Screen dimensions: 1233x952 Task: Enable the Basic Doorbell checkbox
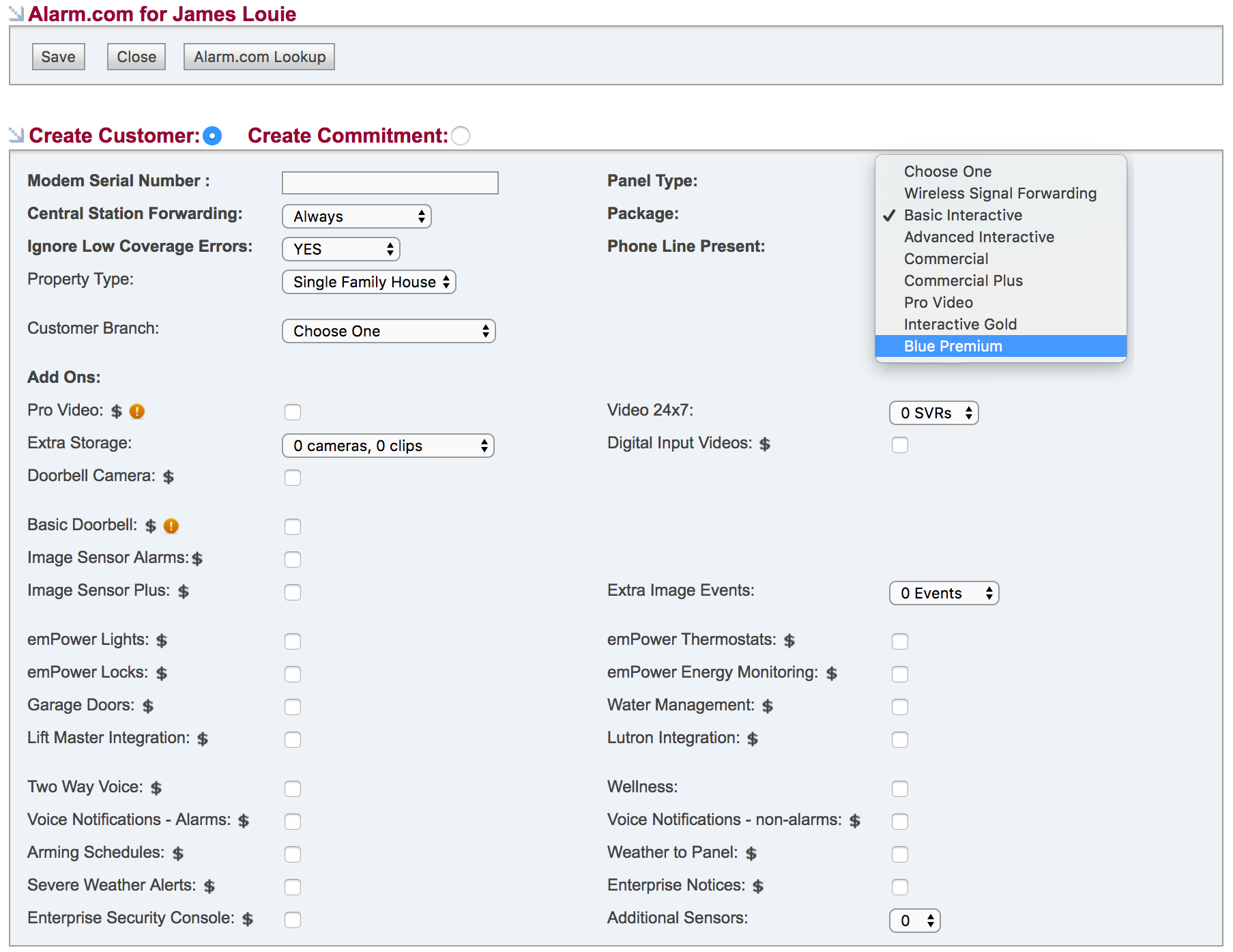293,527
